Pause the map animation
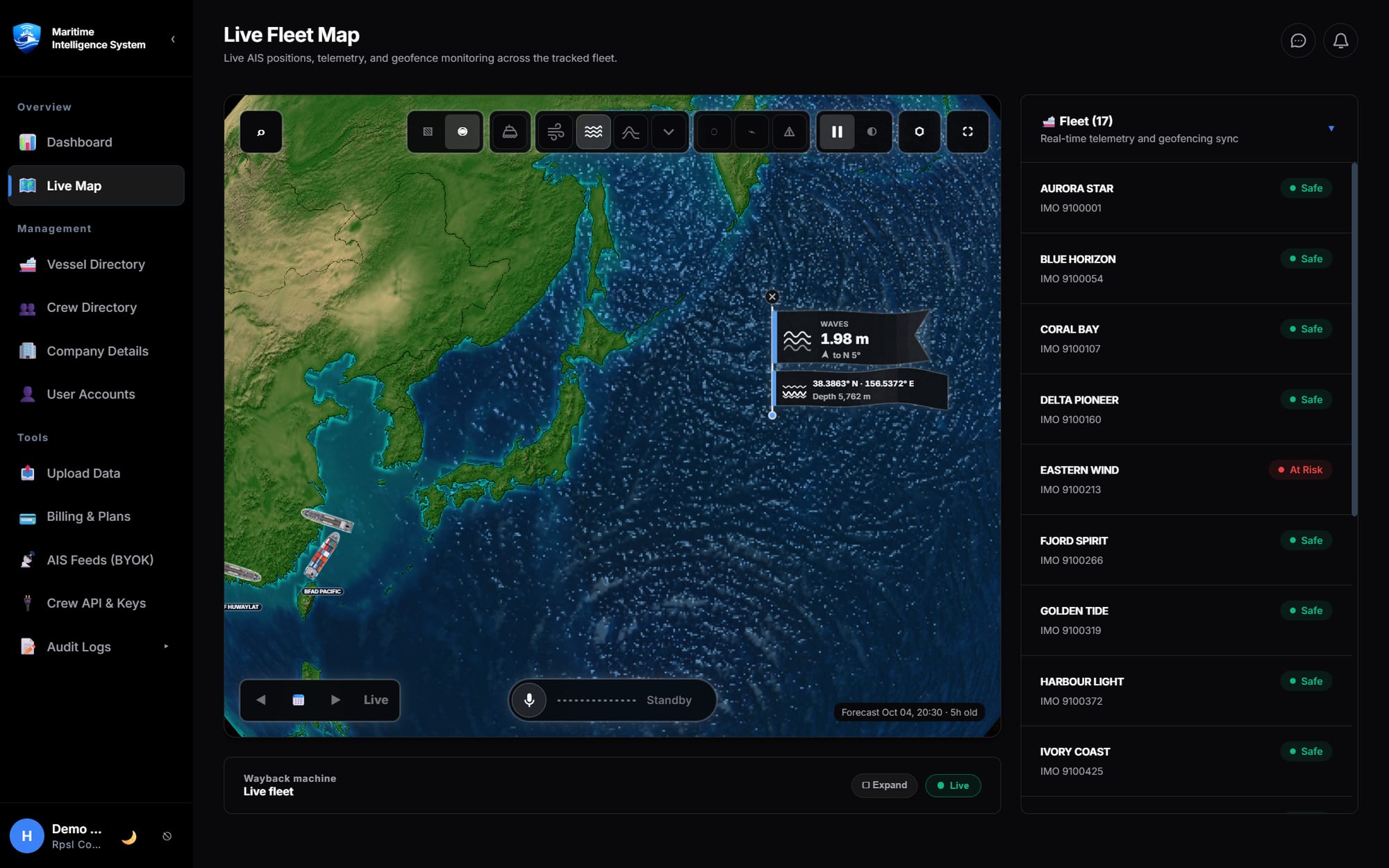1389x868 pixels. pyautogui.click(x=837, y=132)
